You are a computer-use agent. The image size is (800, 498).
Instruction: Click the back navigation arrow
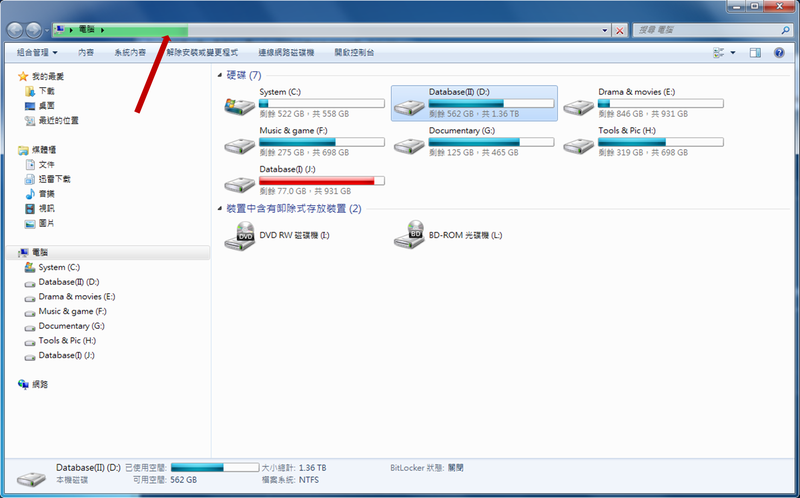pyautogui.click(x=15, y=31)
